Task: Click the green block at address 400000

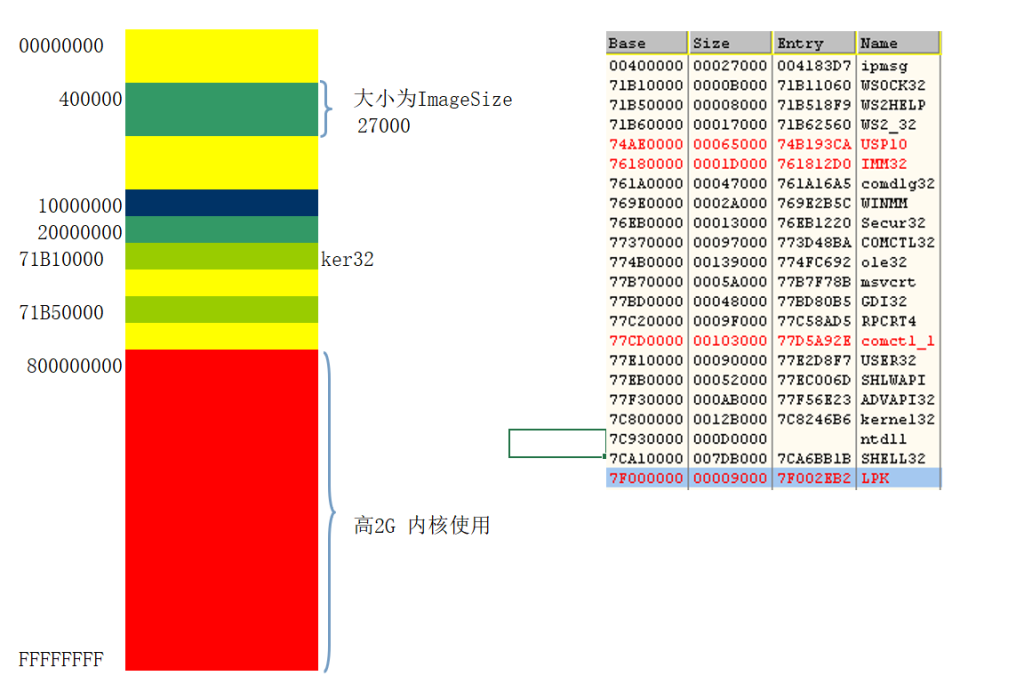Action: pyautogui.click(x=221, y=109)
